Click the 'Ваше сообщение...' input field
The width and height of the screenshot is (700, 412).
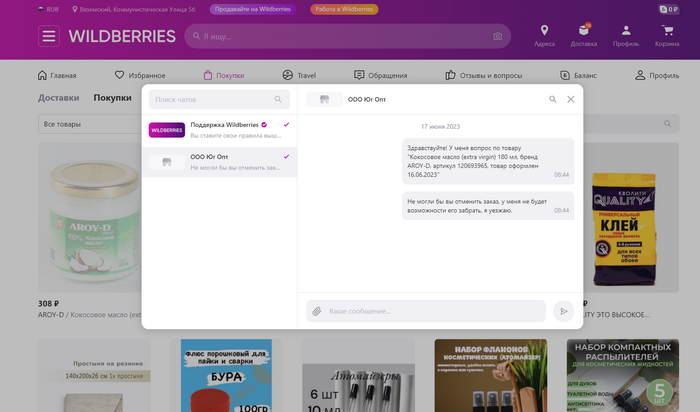tap(426, 311)
